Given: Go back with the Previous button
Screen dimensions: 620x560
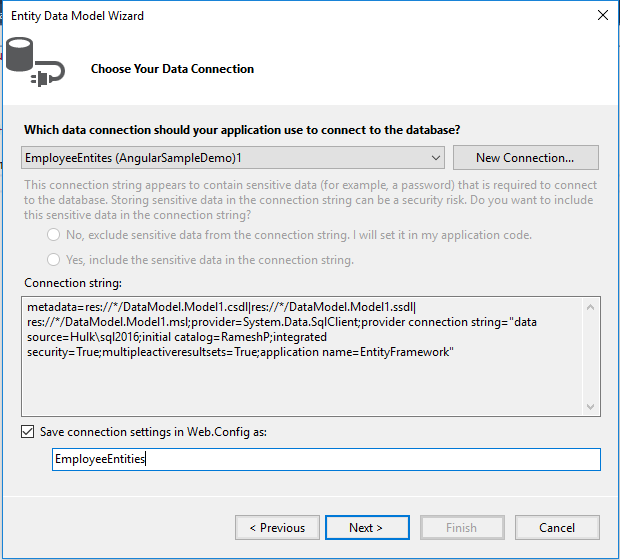Looking at the screenshot, I should (277, 527).
